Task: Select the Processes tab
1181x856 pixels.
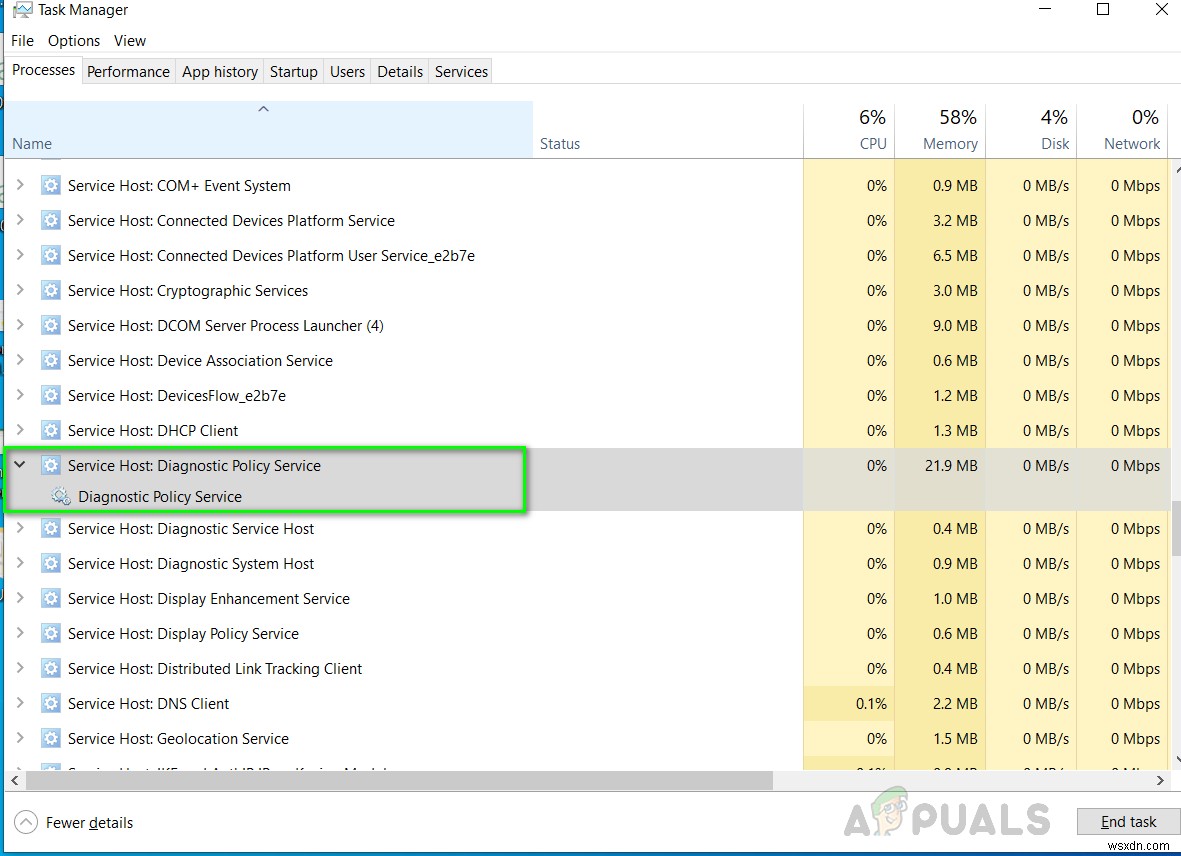Action: [x=43, y=70]
